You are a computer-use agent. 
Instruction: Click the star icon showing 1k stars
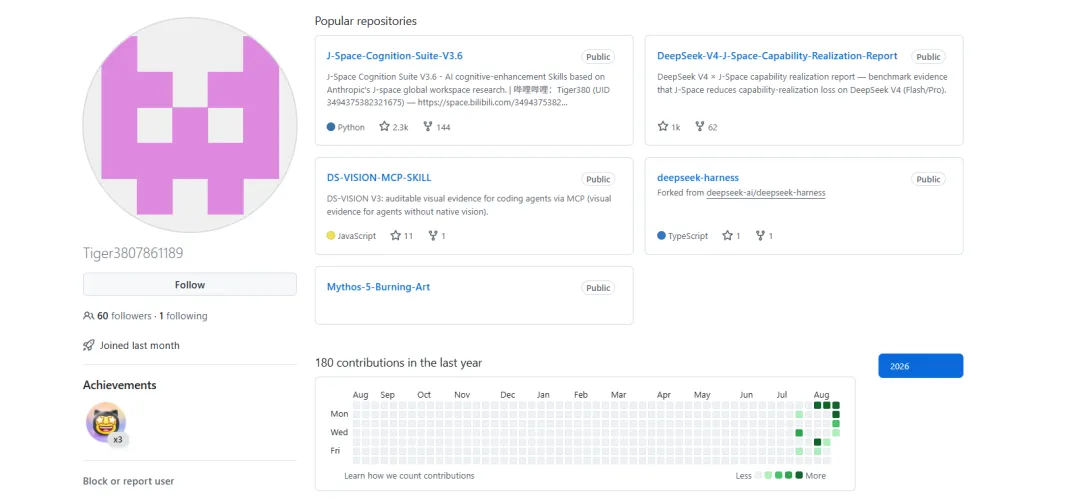(x=663, y=127)
